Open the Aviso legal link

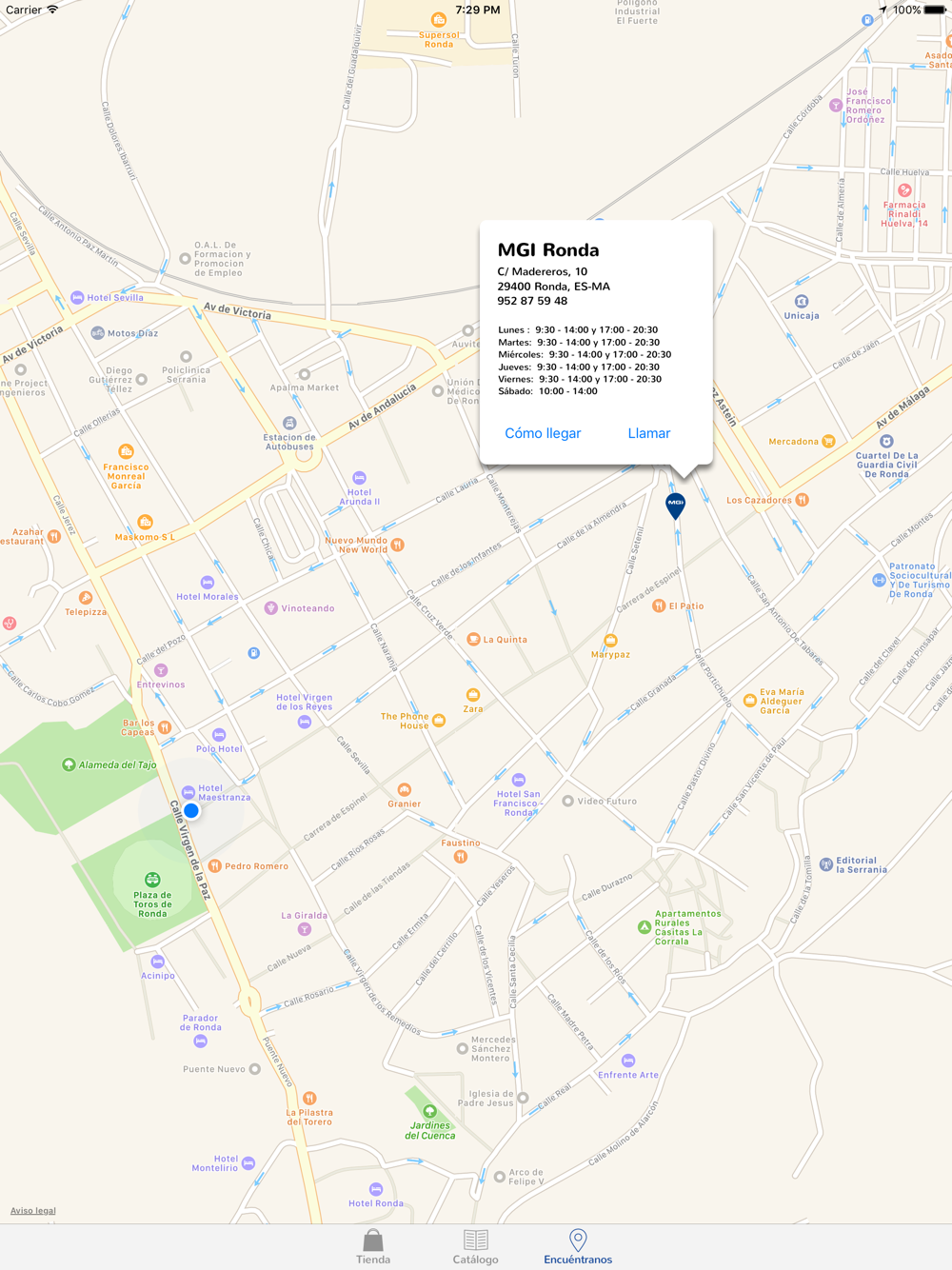(x=33, y=1211)
